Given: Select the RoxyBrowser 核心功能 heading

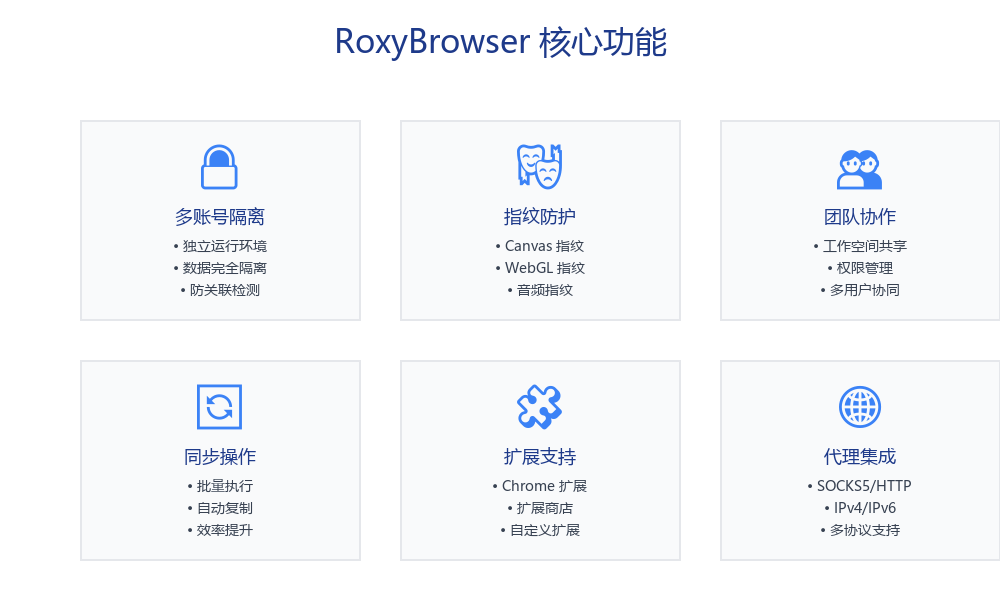Looking at the screenshot, I should [x=501, y=42].
